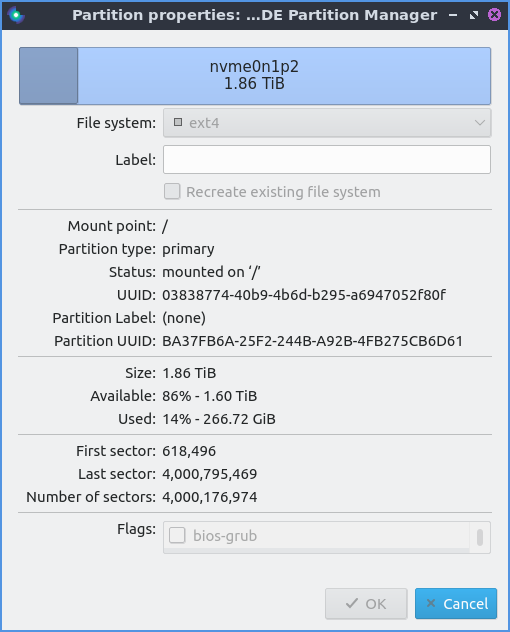
Task: Click the checkmark icon on OK button
Action: click(x=352, y=603)
